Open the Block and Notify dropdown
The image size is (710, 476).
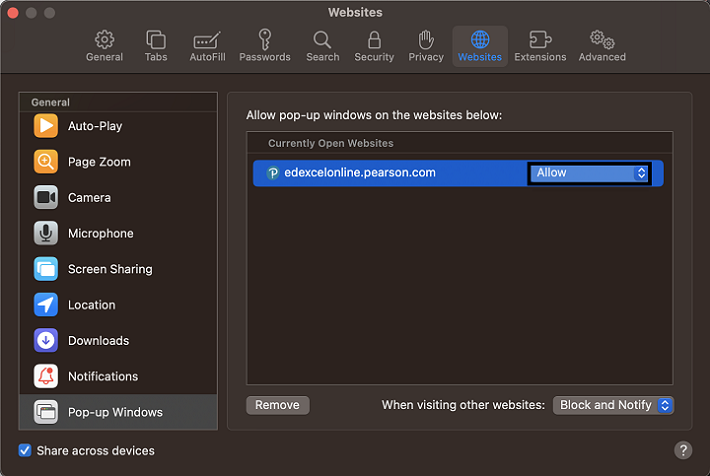click(x=613, y=405)
